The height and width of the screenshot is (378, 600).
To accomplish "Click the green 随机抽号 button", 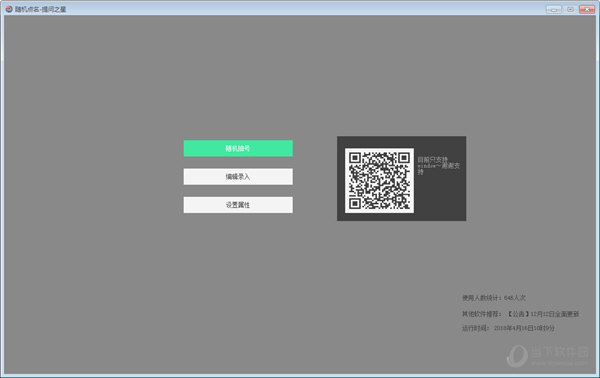I will 238,148.
